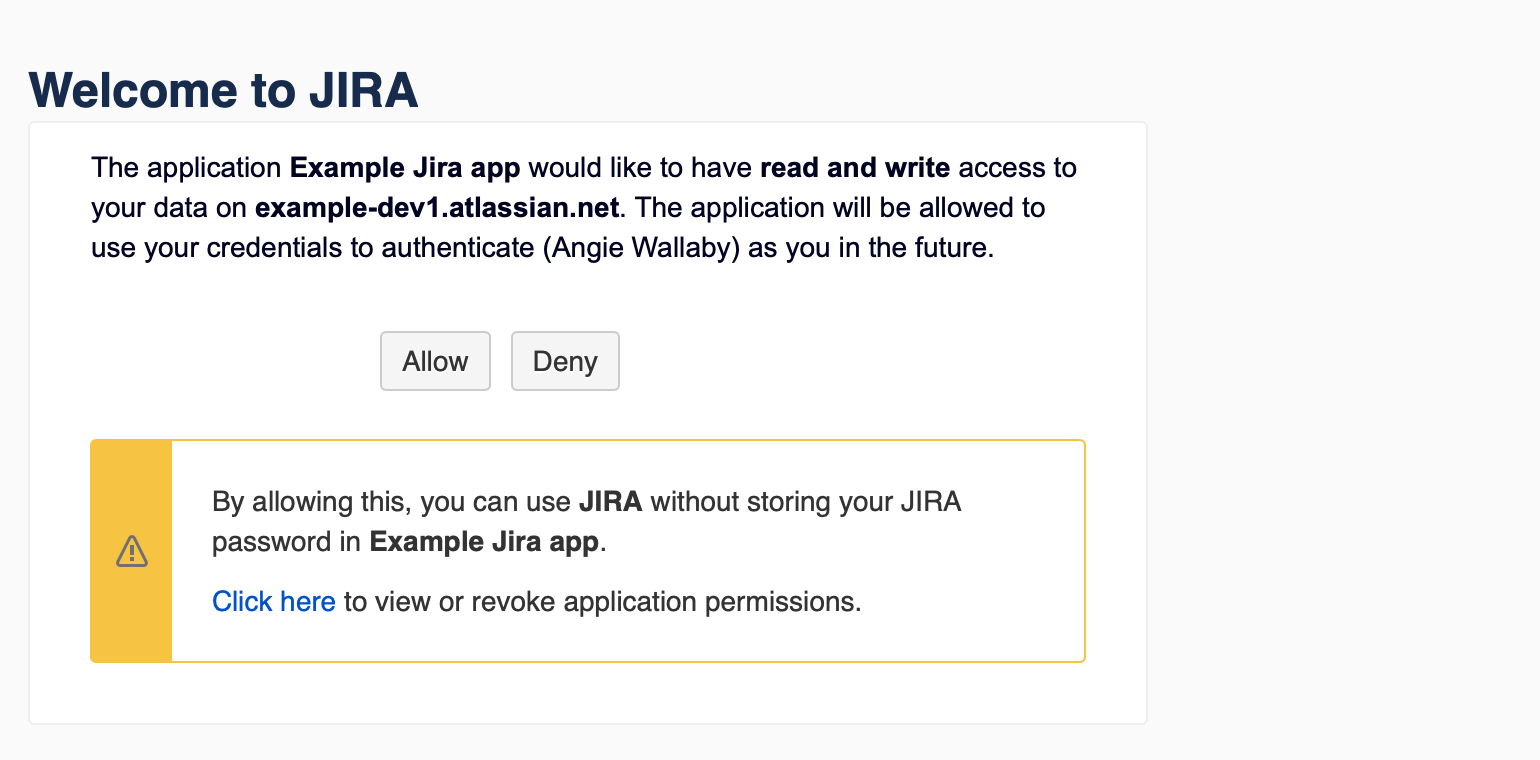This screenshot has height=760, width=1540.
Task: Click 'without storing your JIRA' text
Action: click(x=805, y=501)
